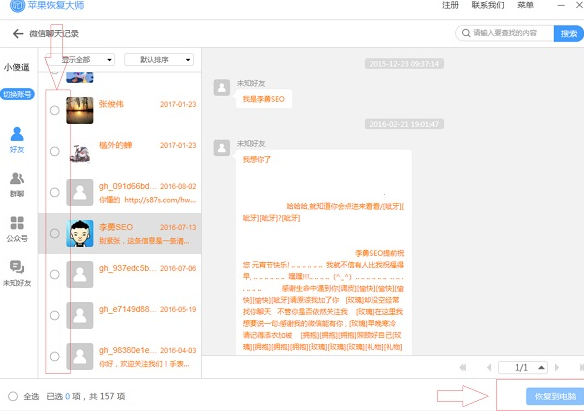
Task: Open the 菜单 menu
Action: tap(525, 5)
